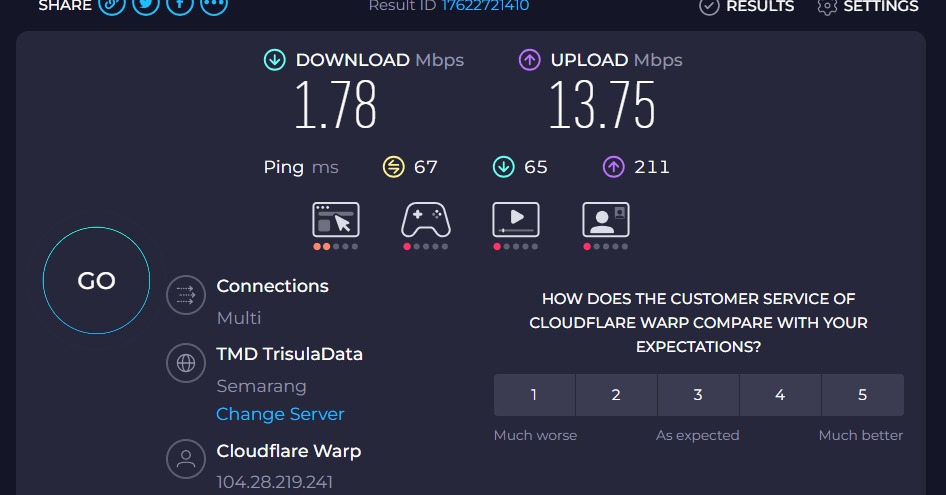
Task: Click the Ping ms label
Action: [300, 167]
